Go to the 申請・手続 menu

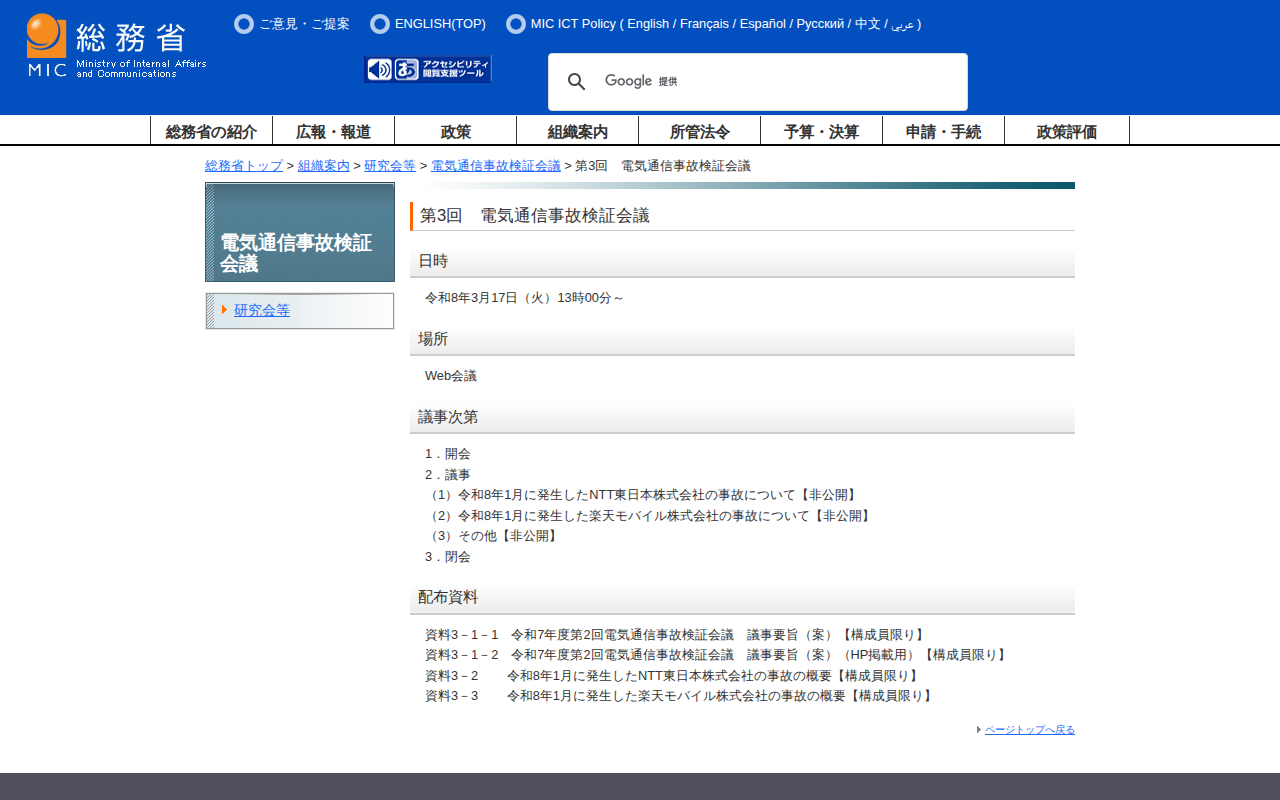coord(943,131)
